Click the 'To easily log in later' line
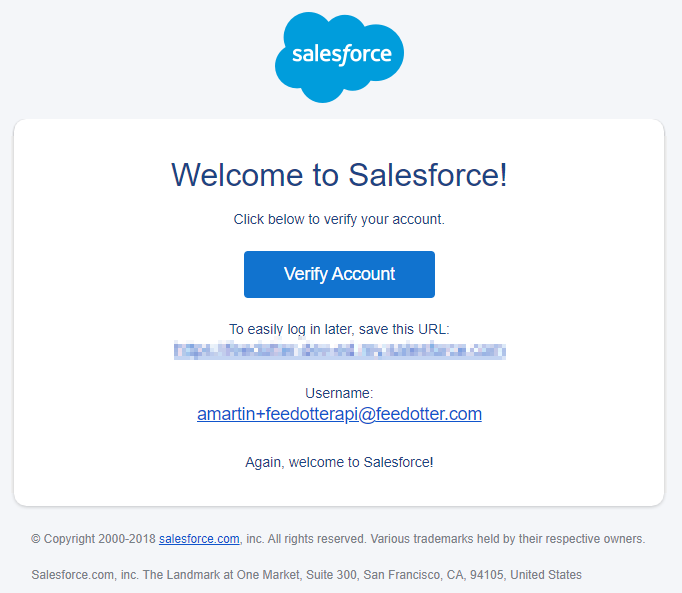Screen dimensions: 682x593 pyautogui.click(x=339, y=329)
